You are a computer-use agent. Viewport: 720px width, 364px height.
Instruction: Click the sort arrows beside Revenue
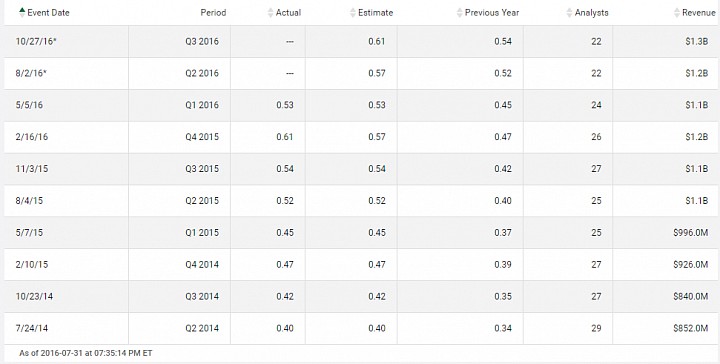pos(677,13)
